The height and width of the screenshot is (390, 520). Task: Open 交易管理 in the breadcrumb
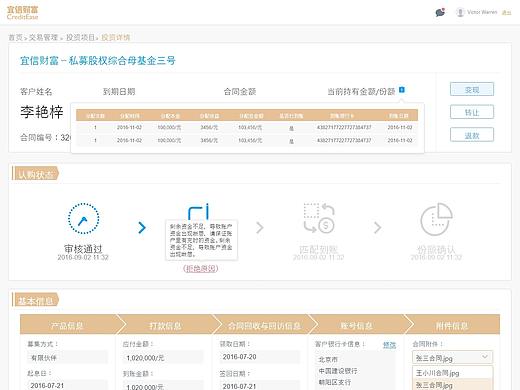[43, 37]
